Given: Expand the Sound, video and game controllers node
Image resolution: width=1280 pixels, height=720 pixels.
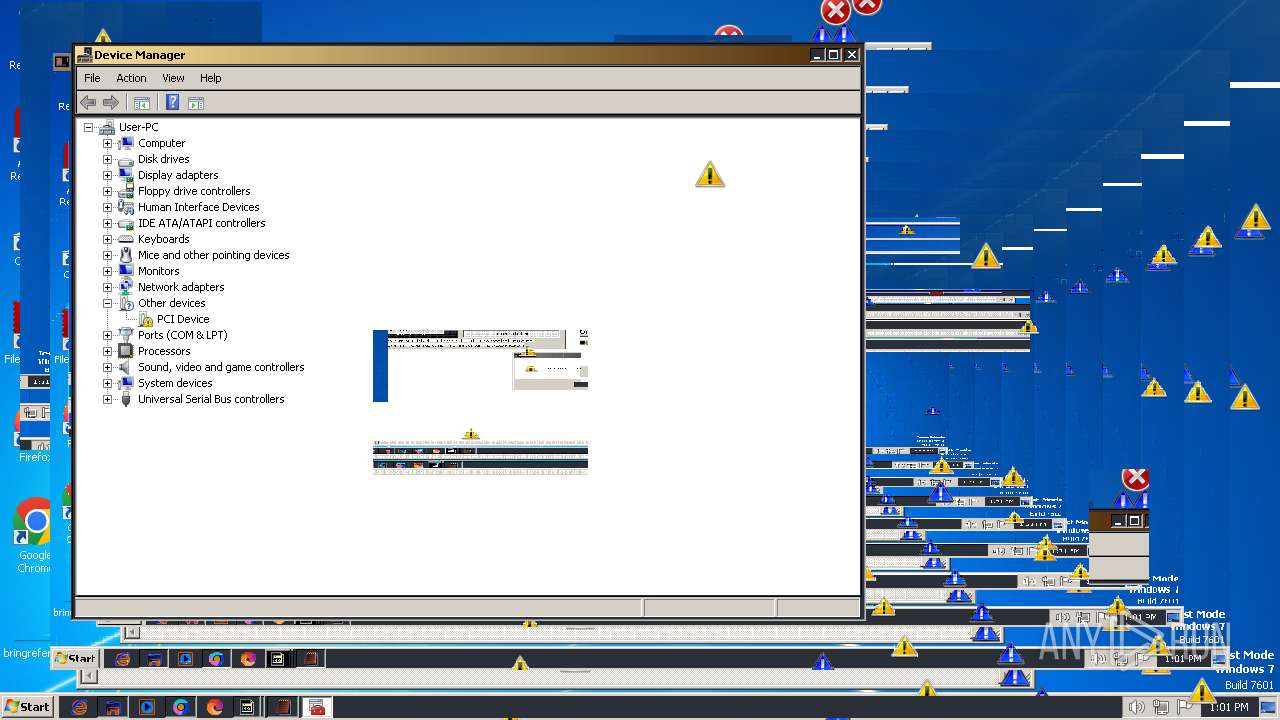Looking at the screenshot, I should coord(107,367).
